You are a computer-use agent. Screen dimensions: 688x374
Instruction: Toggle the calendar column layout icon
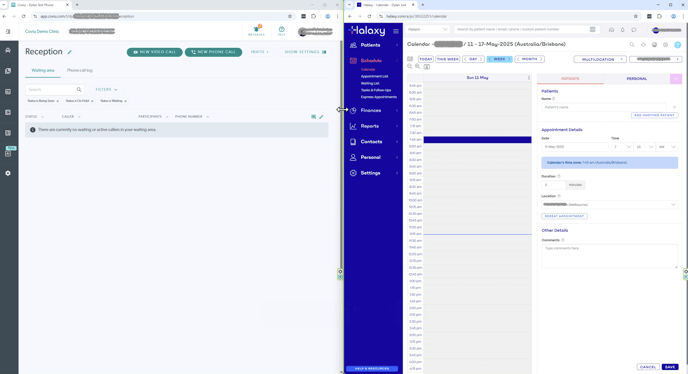pyautogui.click(x=426, y=67)
